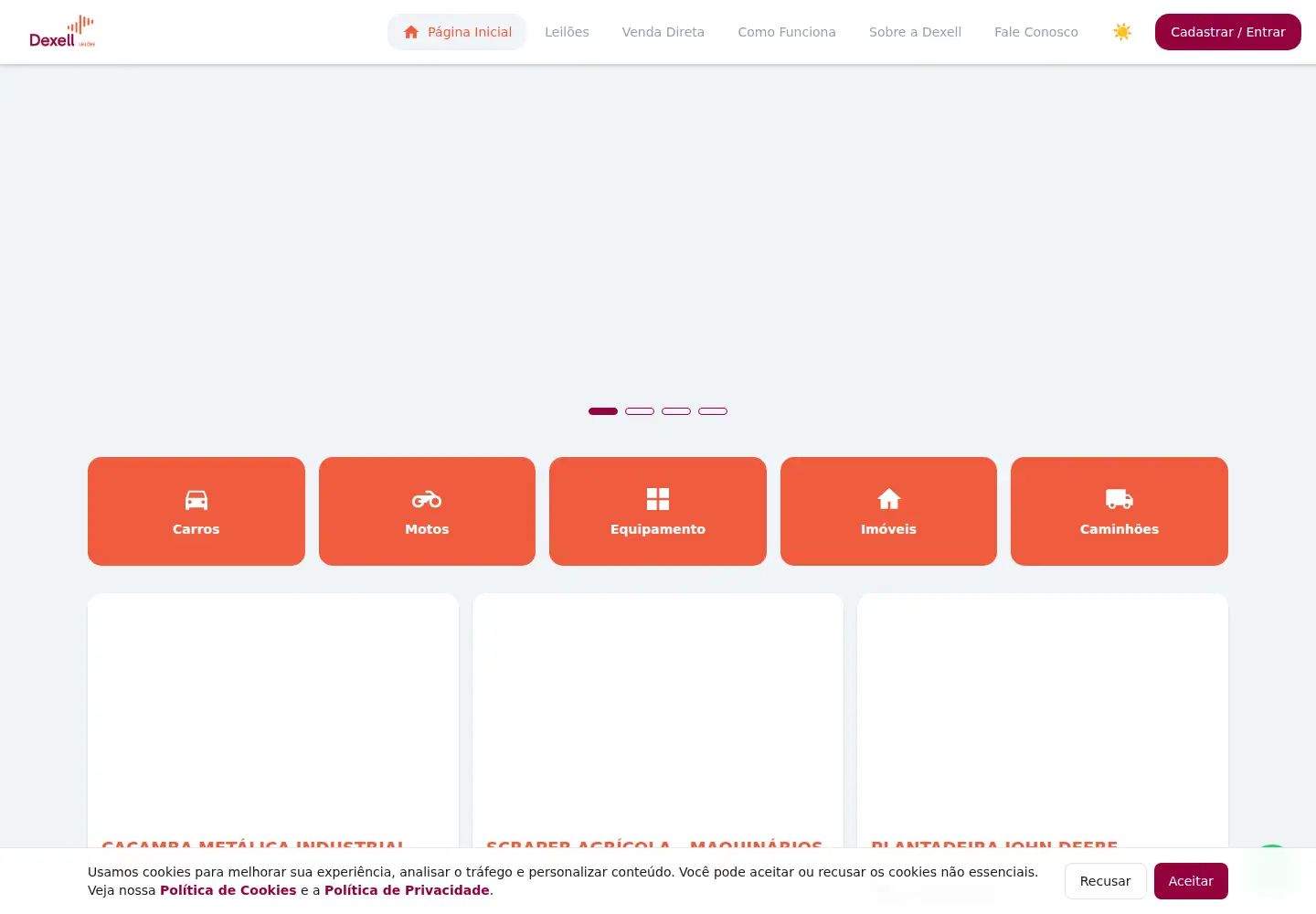1316x914 pixels.
Task: Open the Venda Direta page
Action: (663, 32)
